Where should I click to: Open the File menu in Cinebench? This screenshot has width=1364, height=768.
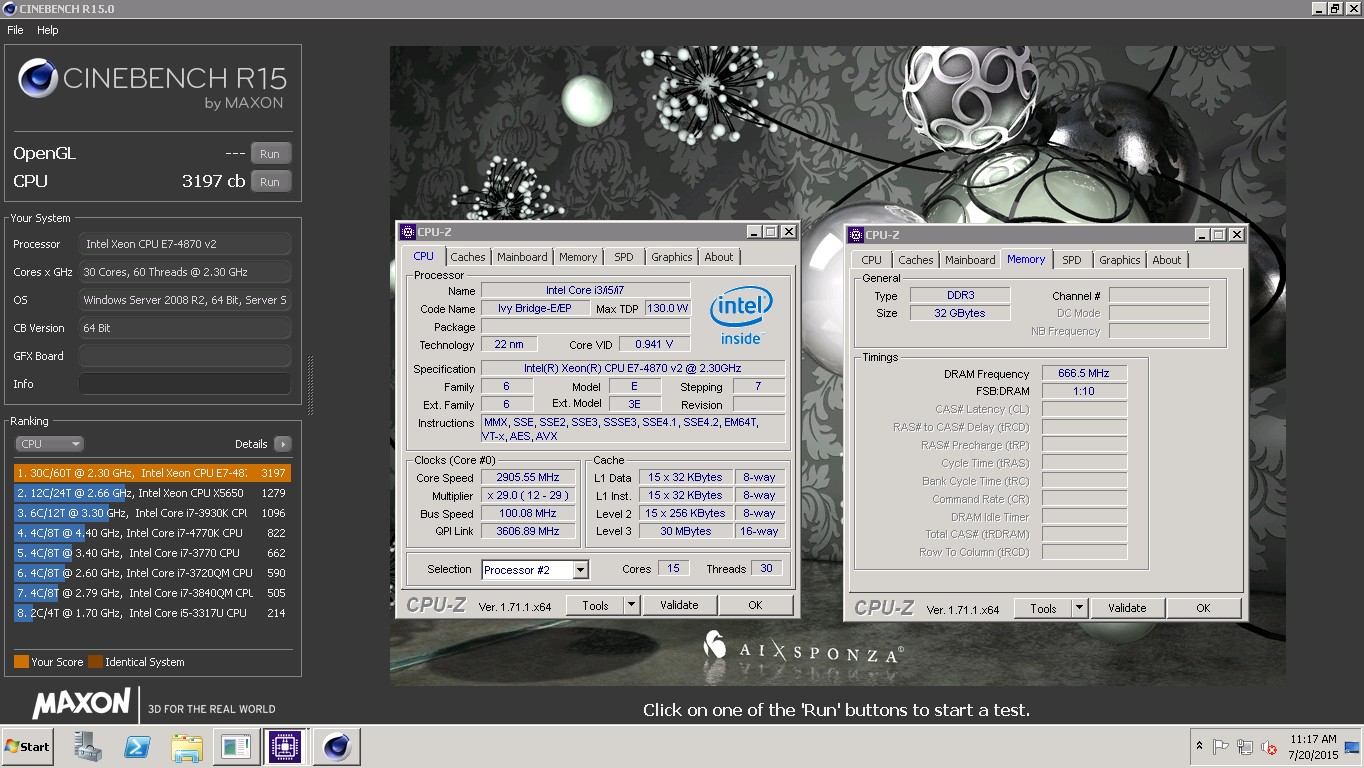[x=15, y=30]
